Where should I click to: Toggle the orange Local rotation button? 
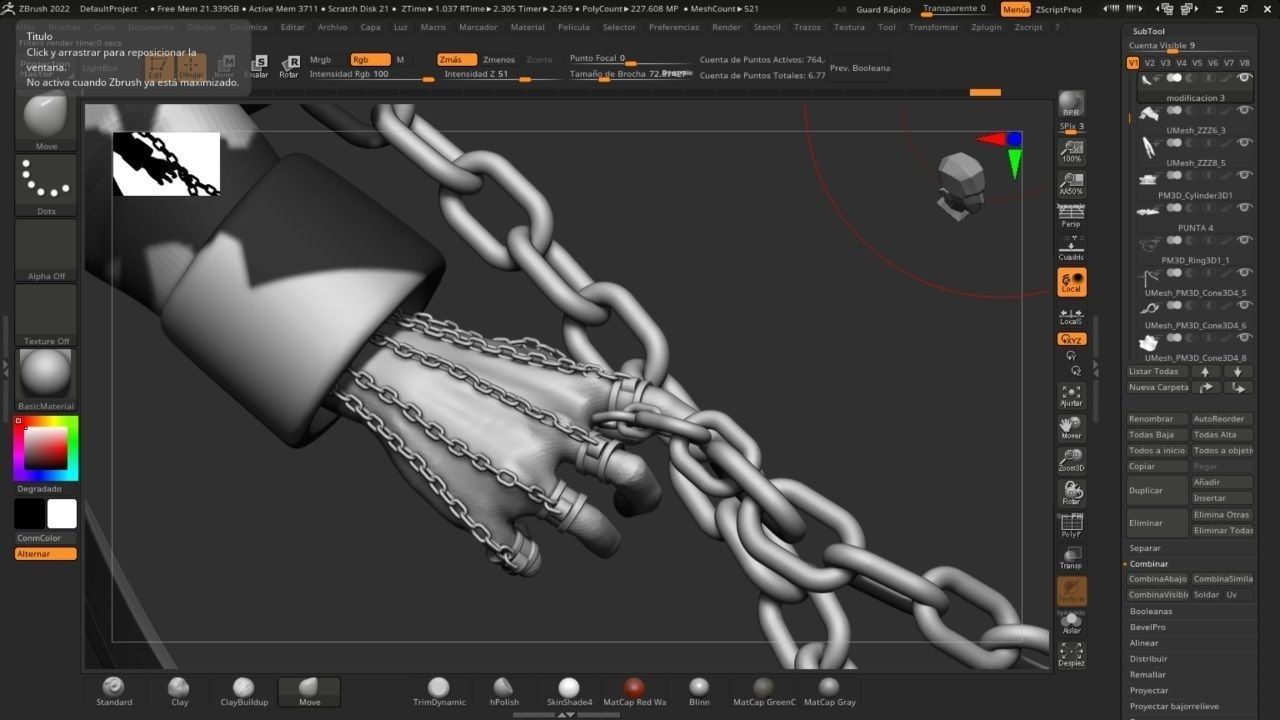point(1071,282)
